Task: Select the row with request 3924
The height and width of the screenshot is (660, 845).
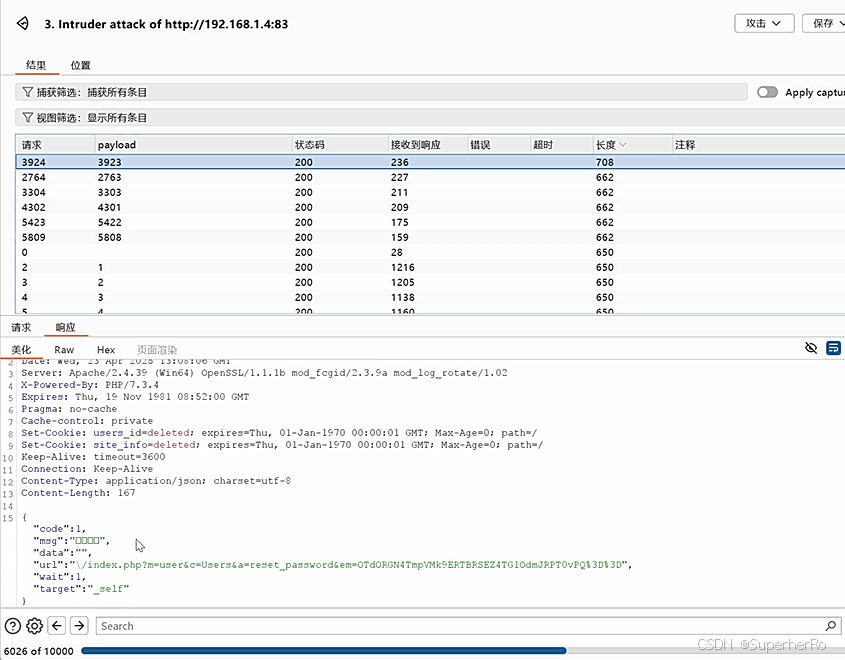Action: click(x=430, y=162)
